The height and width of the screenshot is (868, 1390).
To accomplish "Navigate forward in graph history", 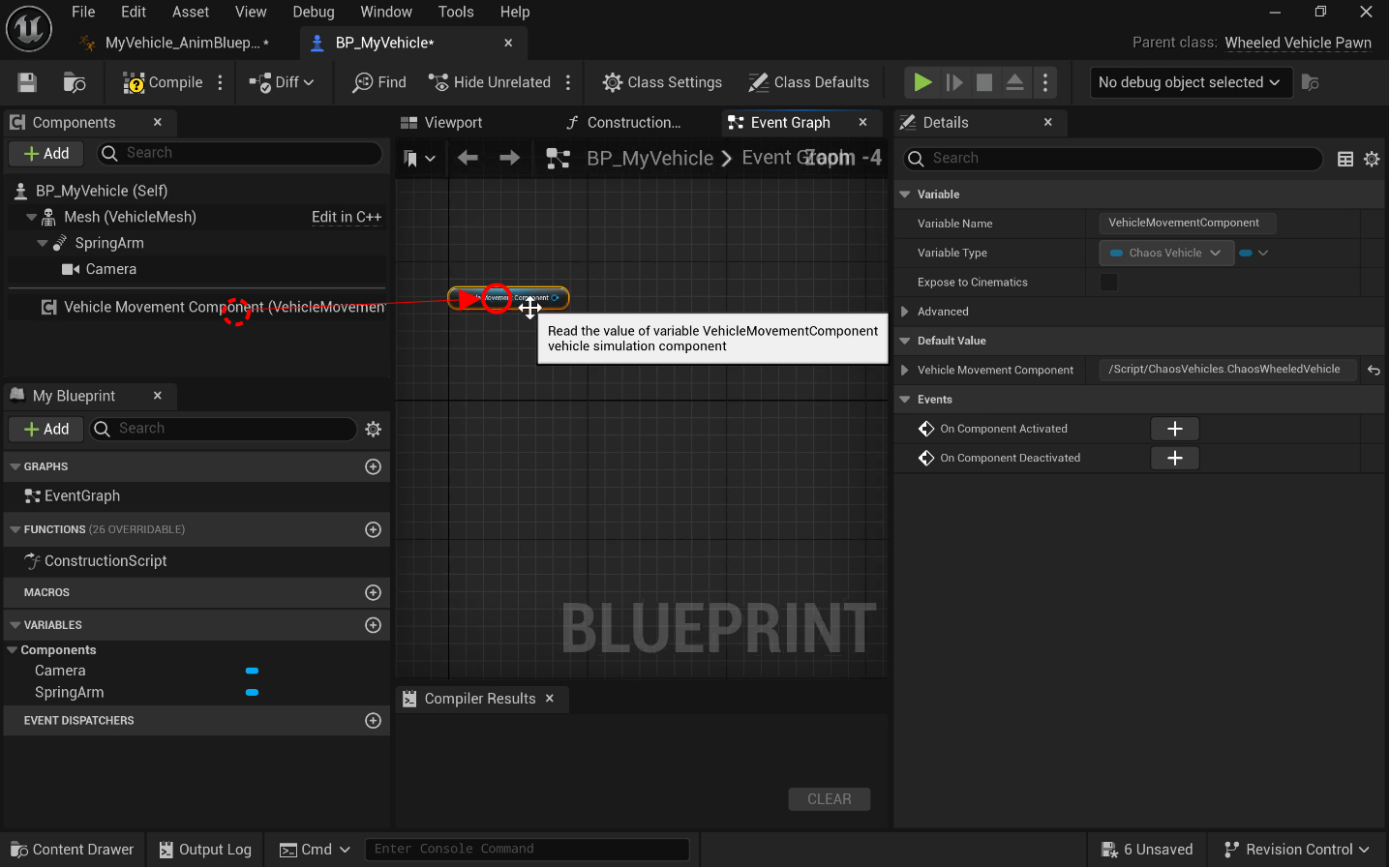I will (x=509, y=158).
